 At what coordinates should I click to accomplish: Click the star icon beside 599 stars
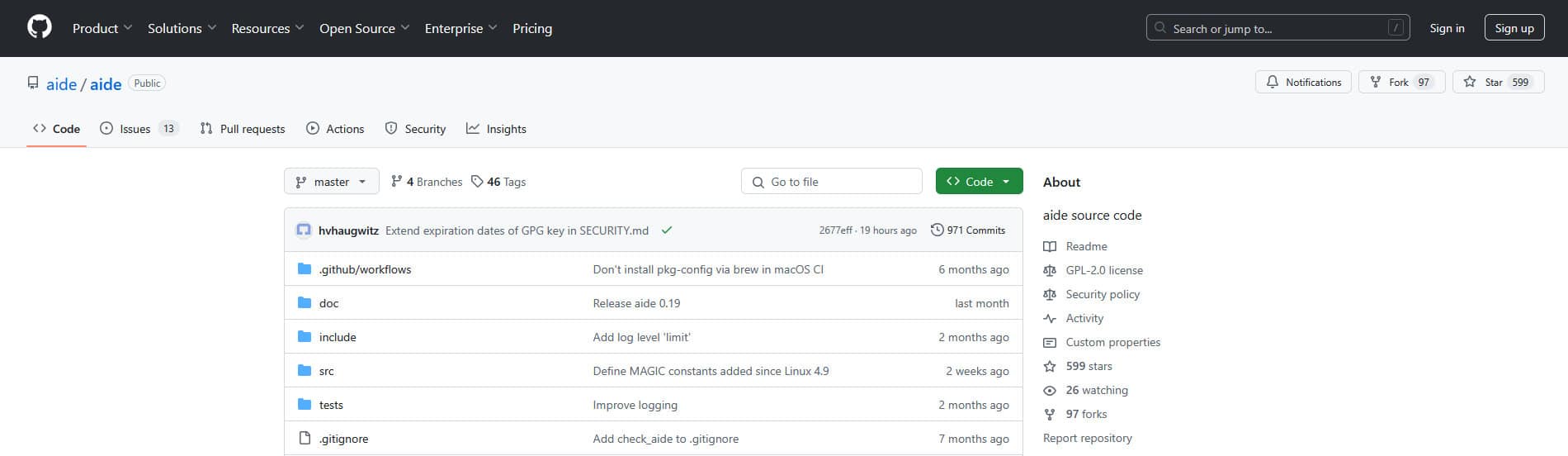point(1050,366)
